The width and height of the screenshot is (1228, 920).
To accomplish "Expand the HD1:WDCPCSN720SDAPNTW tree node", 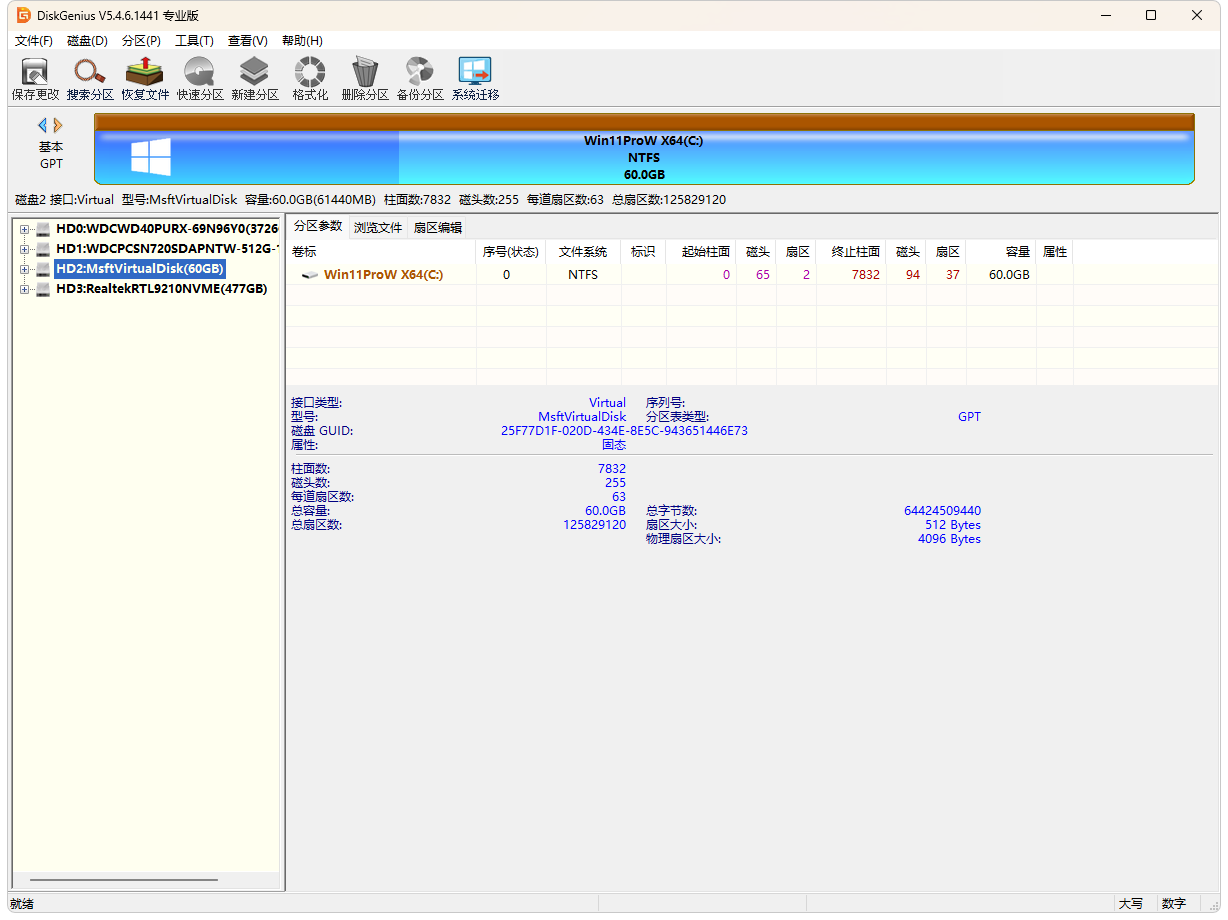I will (x=24, y=249).
